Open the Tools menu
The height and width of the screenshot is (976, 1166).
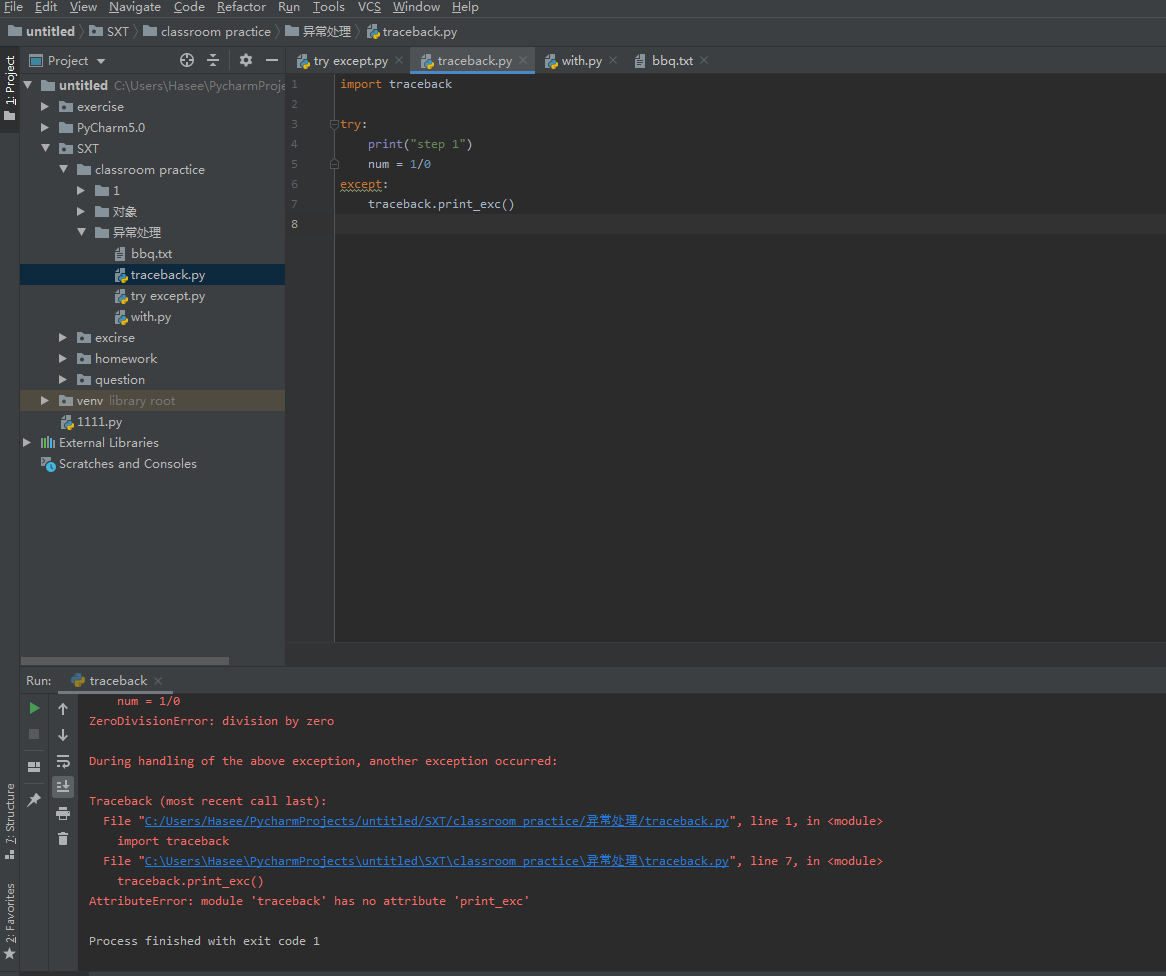[329, 7]
